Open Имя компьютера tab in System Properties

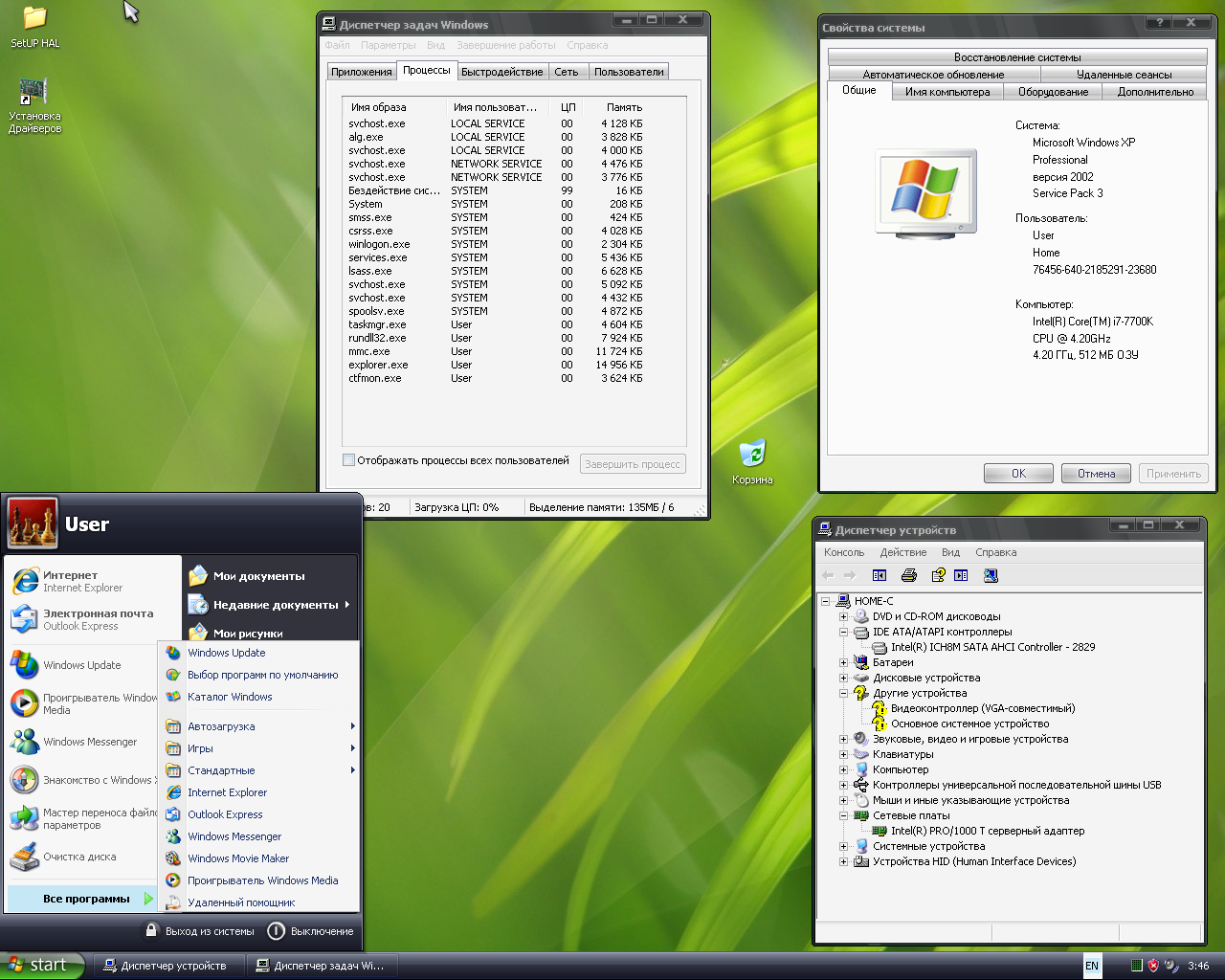tap(947, 92)
